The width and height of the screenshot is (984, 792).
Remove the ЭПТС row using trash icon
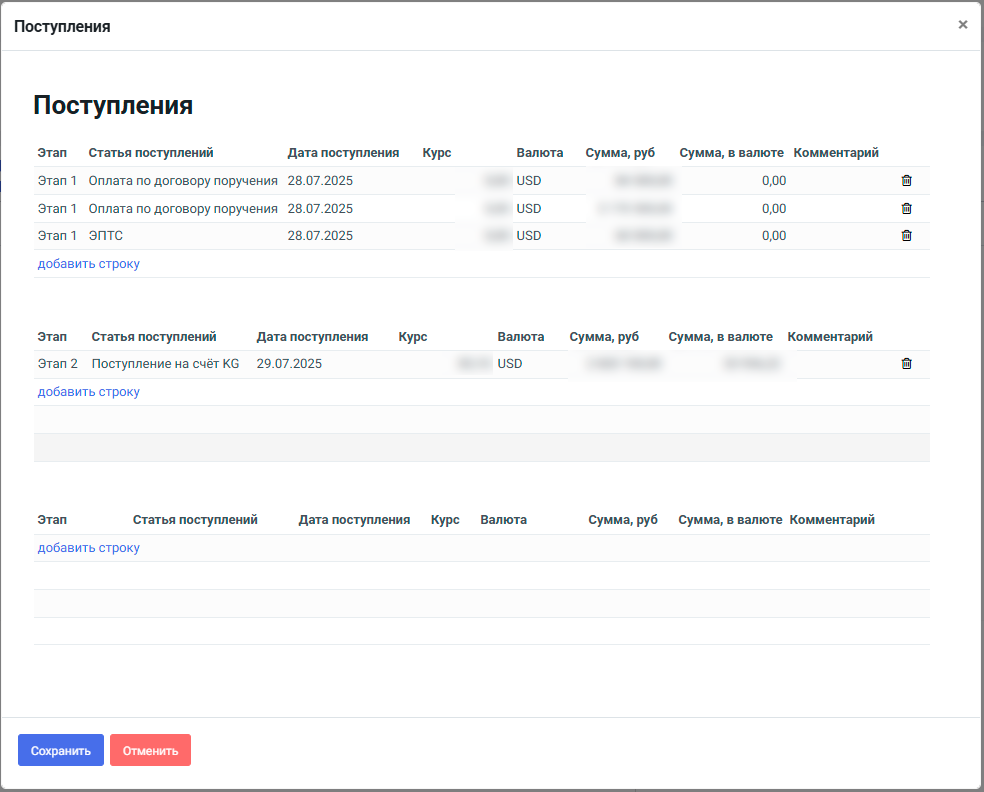[x=906, y=236]
